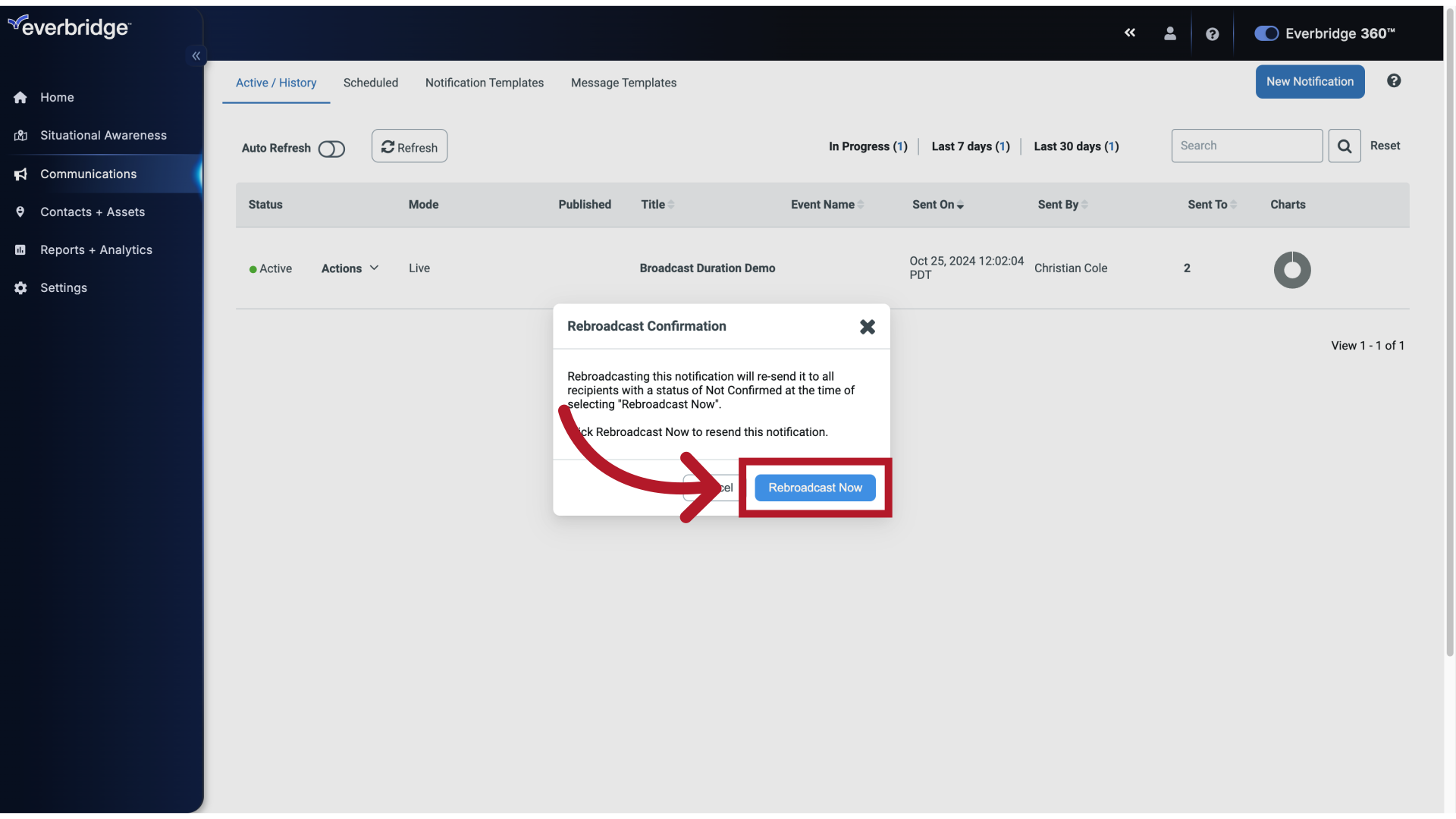Toggle the Everbridge 360 mode switch
This screenshot has height=819, width=1456.
pyautogui.click(x=1266, y=32)
